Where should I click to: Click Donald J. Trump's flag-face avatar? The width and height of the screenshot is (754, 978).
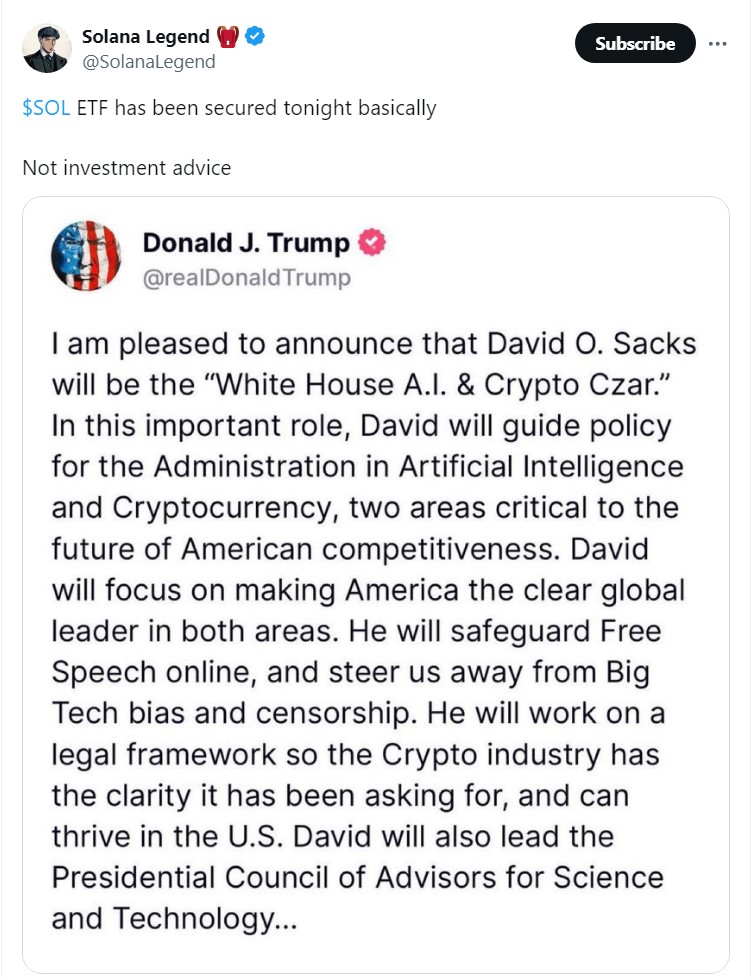(x=86, y=255)
